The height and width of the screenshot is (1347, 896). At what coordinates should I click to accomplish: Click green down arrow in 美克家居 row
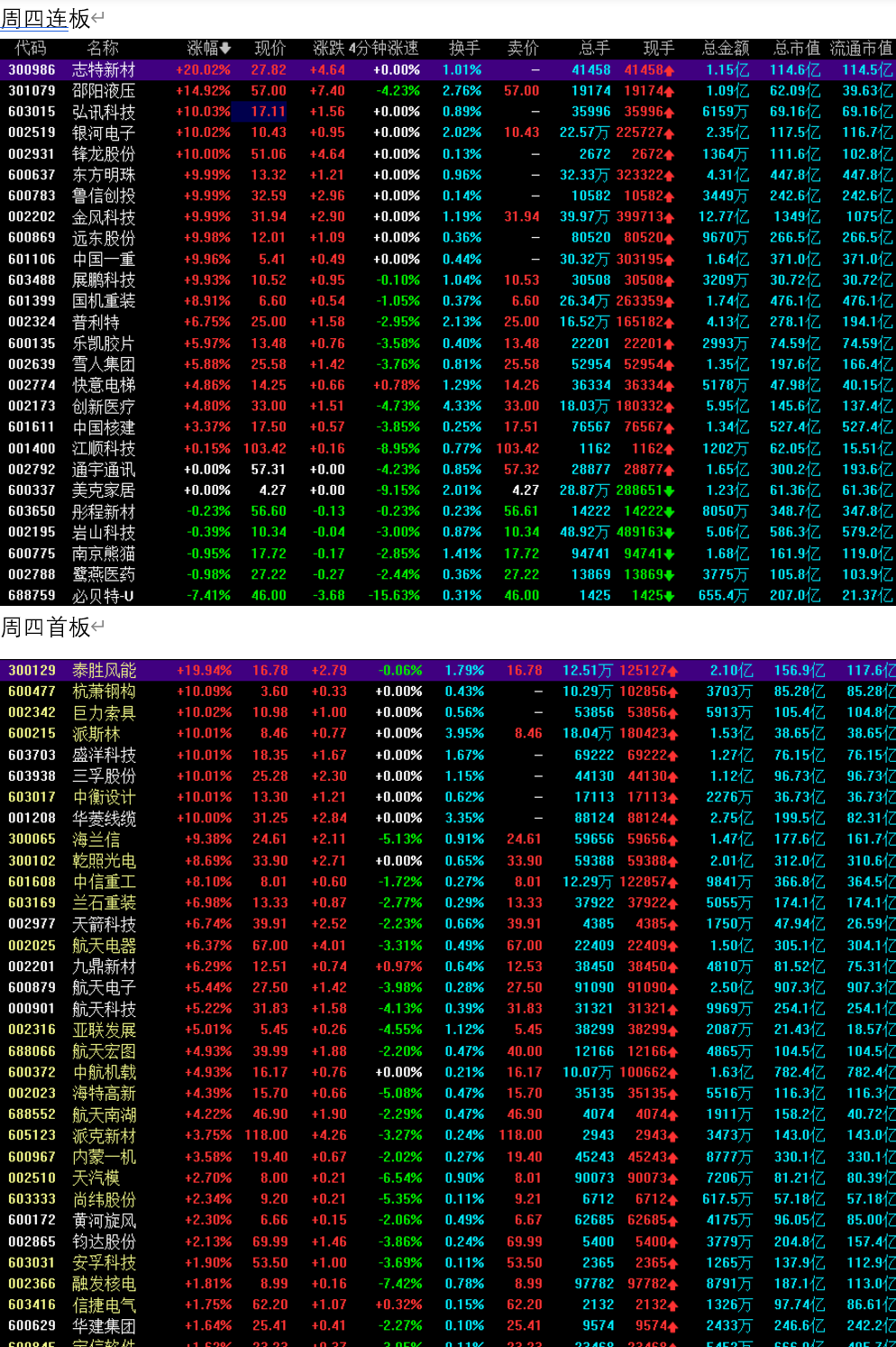point(670,491)
